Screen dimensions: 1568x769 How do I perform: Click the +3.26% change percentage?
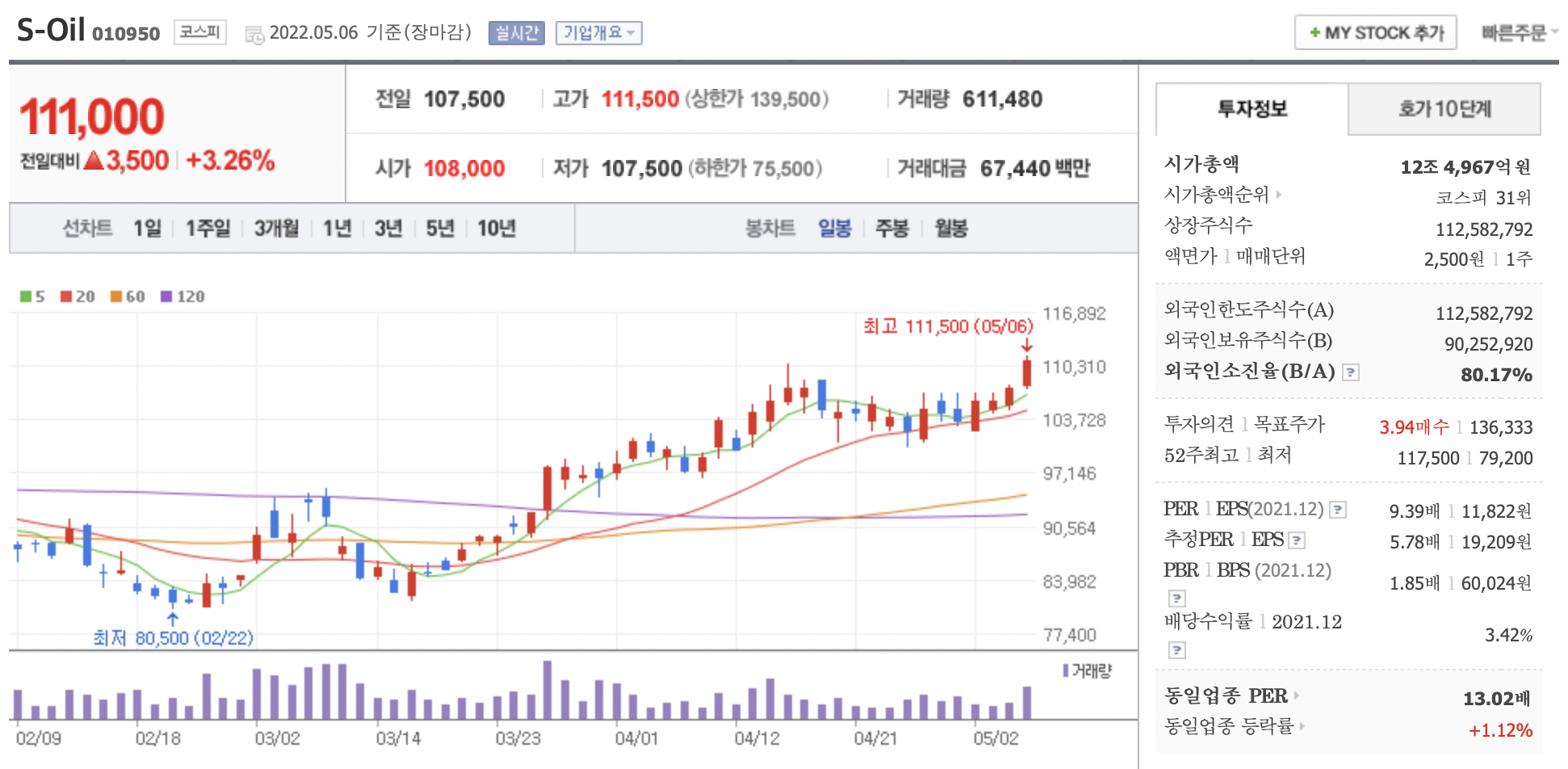(230, 161)
